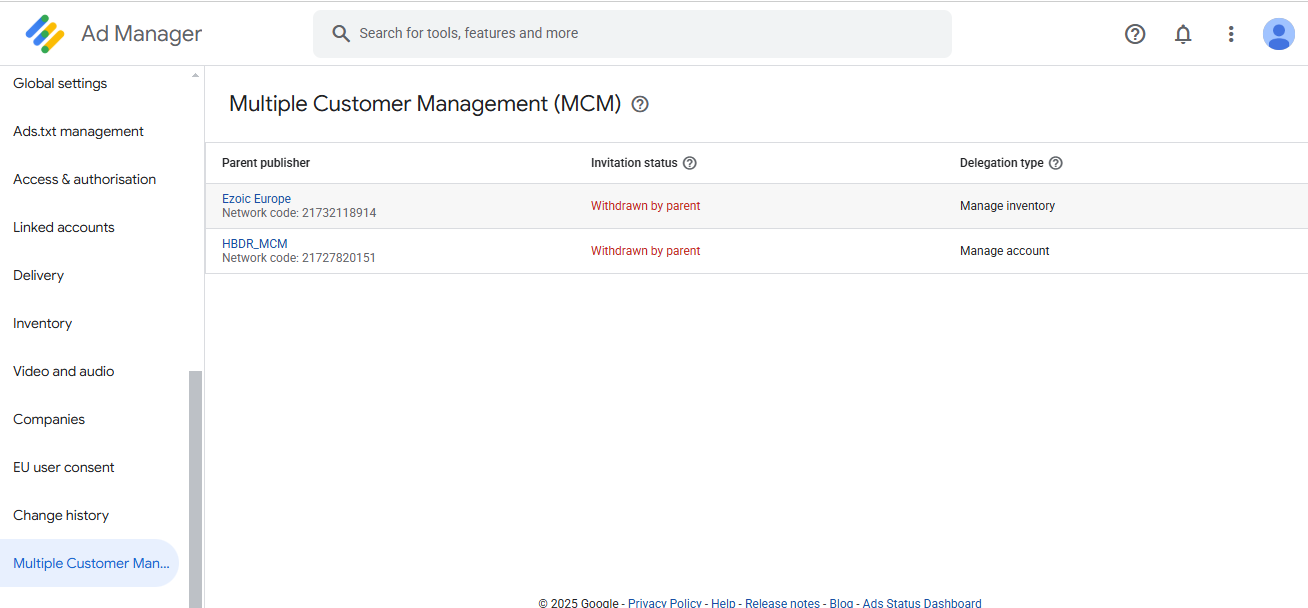This screenshot has height=608, width=1308.
Task: Open the Ezoic Europe parent publisher link
Action: (256, 199)
